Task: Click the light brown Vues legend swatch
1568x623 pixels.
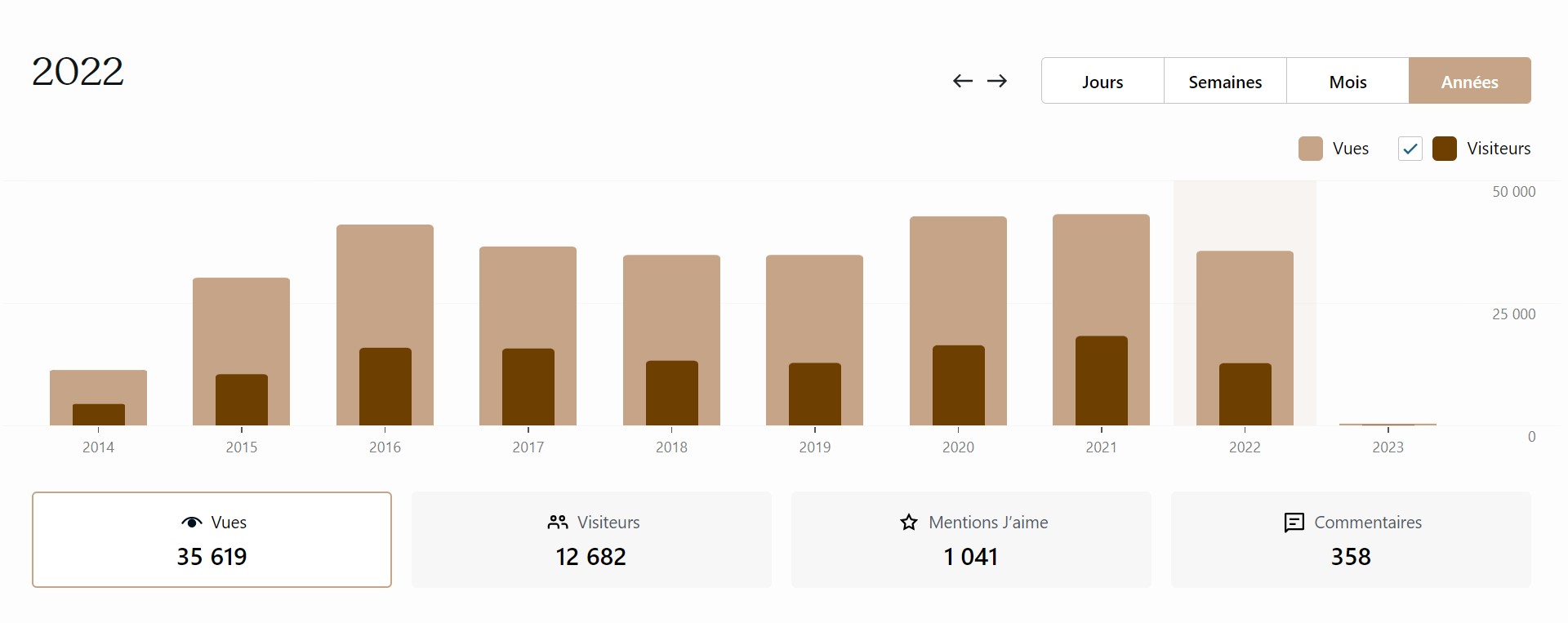Action: [1311, 149]
